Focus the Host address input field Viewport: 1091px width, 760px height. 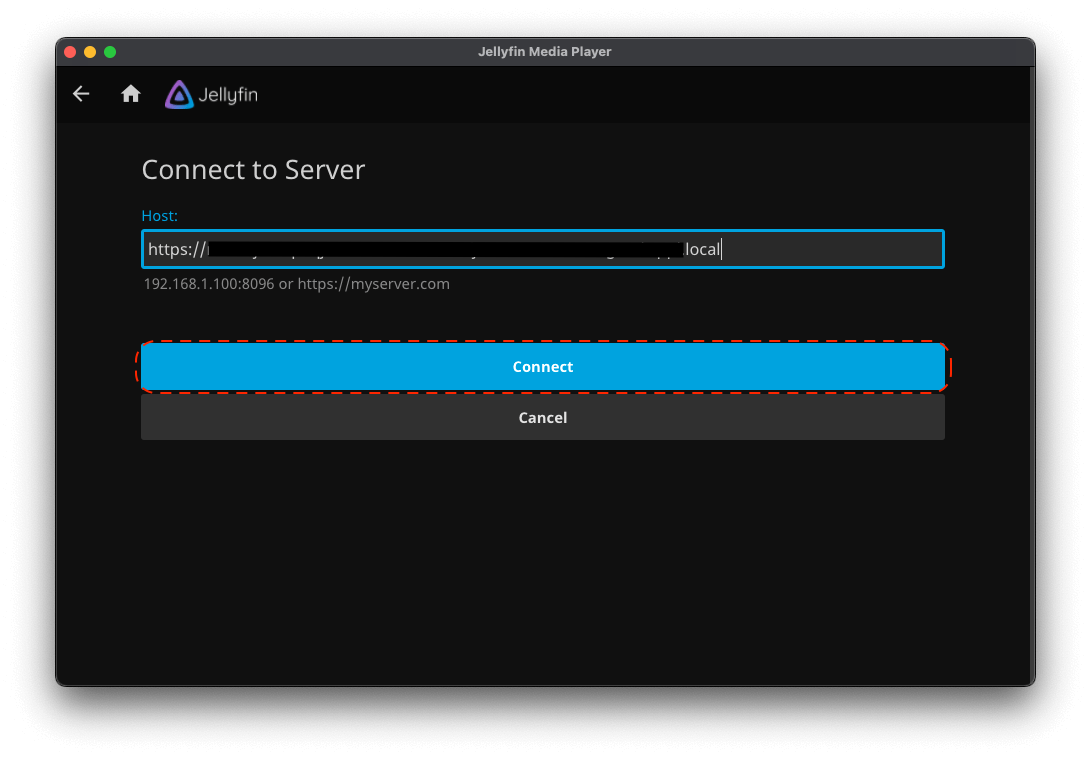point(830,250)
